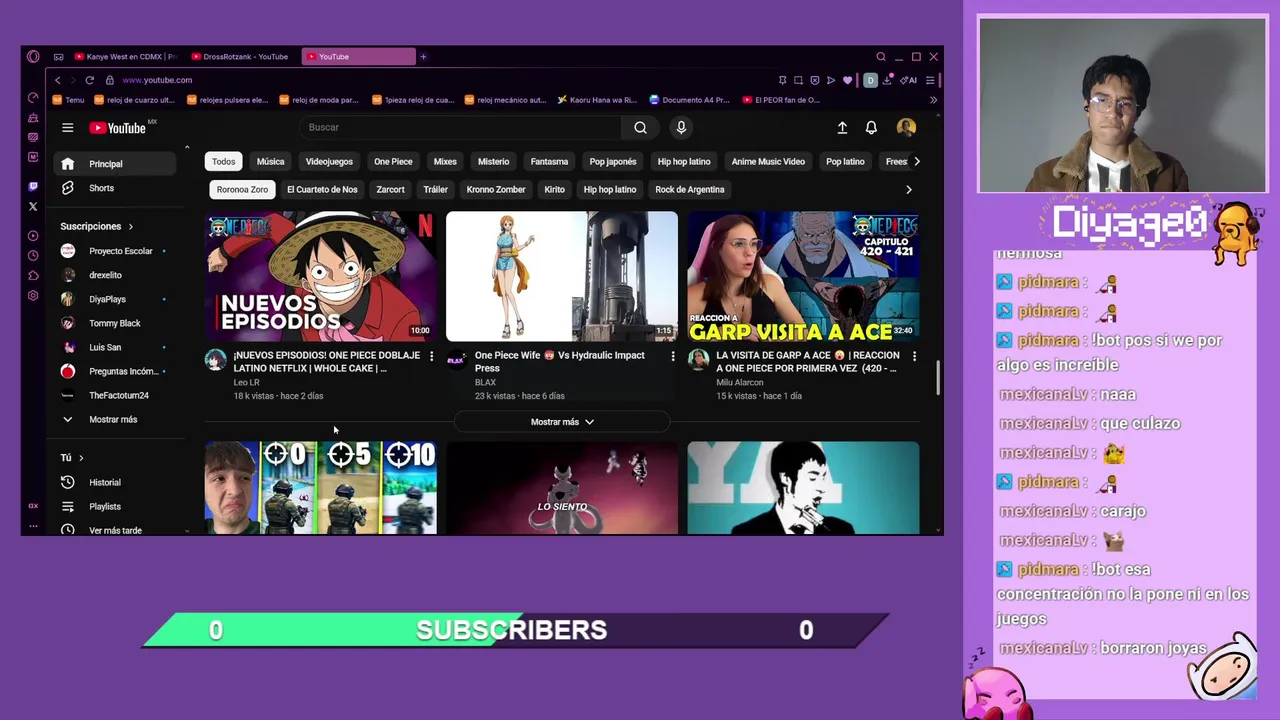Open the pinboards pin icon
Viewport: 1280px width, 720px height.
point(782,80)
